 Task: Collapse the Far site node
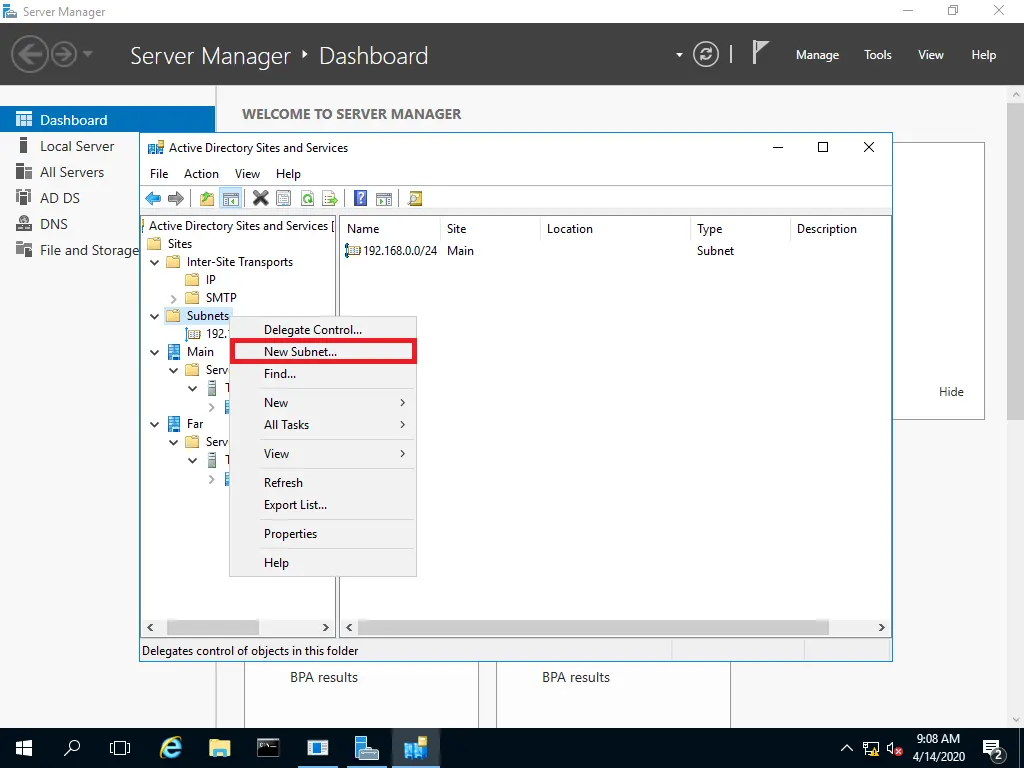(155, 424)
